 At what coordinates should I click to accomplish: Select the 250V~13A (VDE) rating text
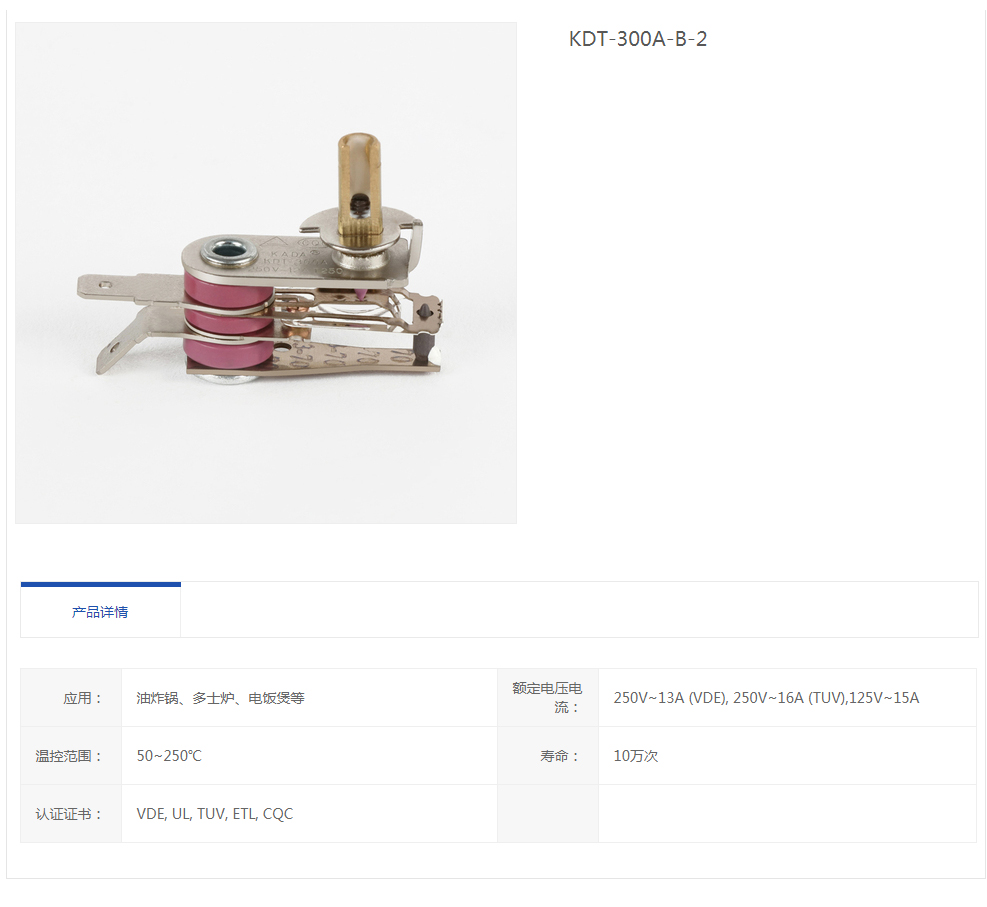[x=670, y=698]
